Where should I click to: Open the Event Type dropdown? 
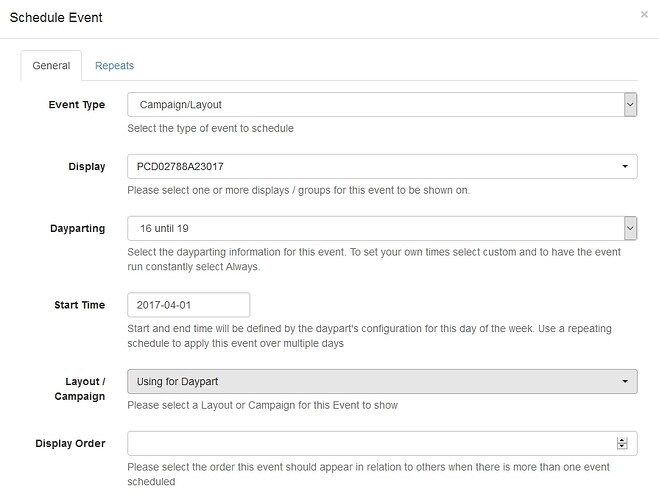click(382, 105)
